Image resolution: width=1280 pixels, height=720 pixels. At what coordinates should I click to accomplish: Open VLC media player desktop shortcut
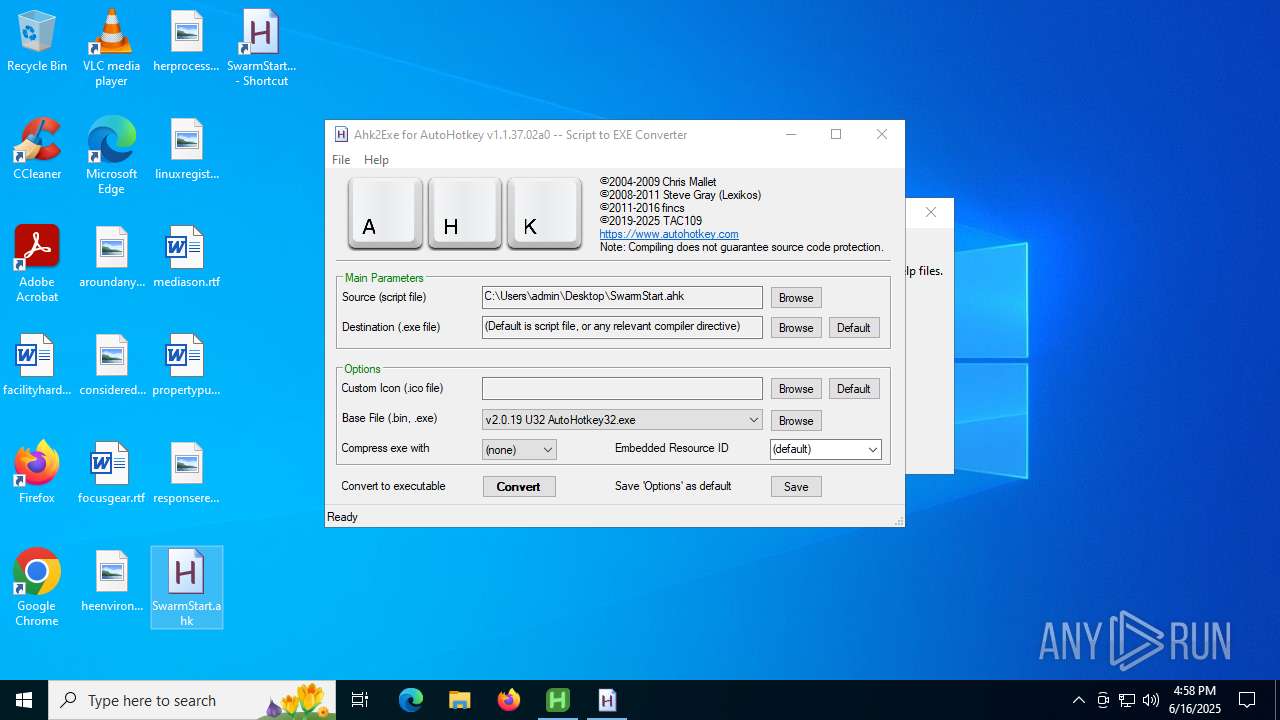tap(111, 48)
